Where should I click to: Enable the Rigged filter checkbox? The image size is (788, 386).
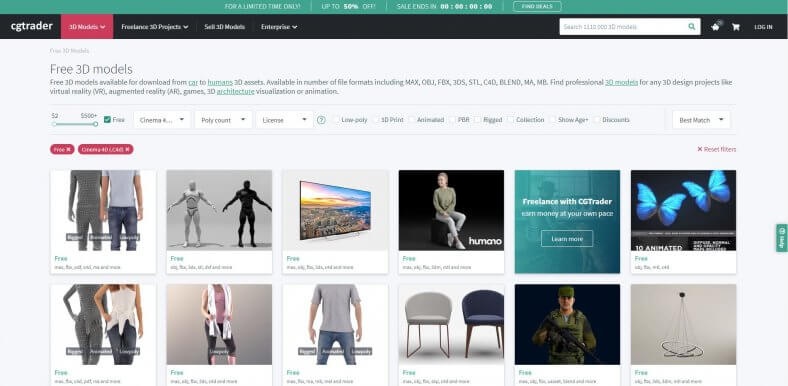[x=478, y=120]
